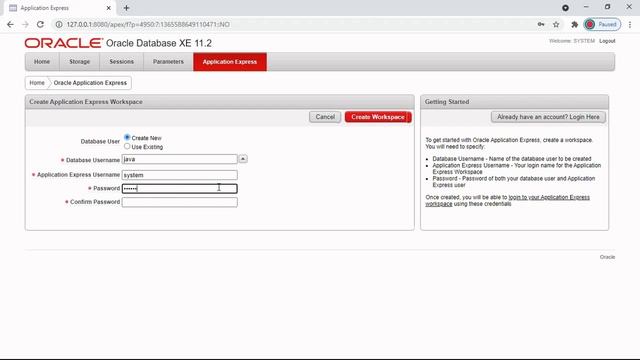Open the Storage tab
This screenshot has height=360, width=640.
point(80,62)
